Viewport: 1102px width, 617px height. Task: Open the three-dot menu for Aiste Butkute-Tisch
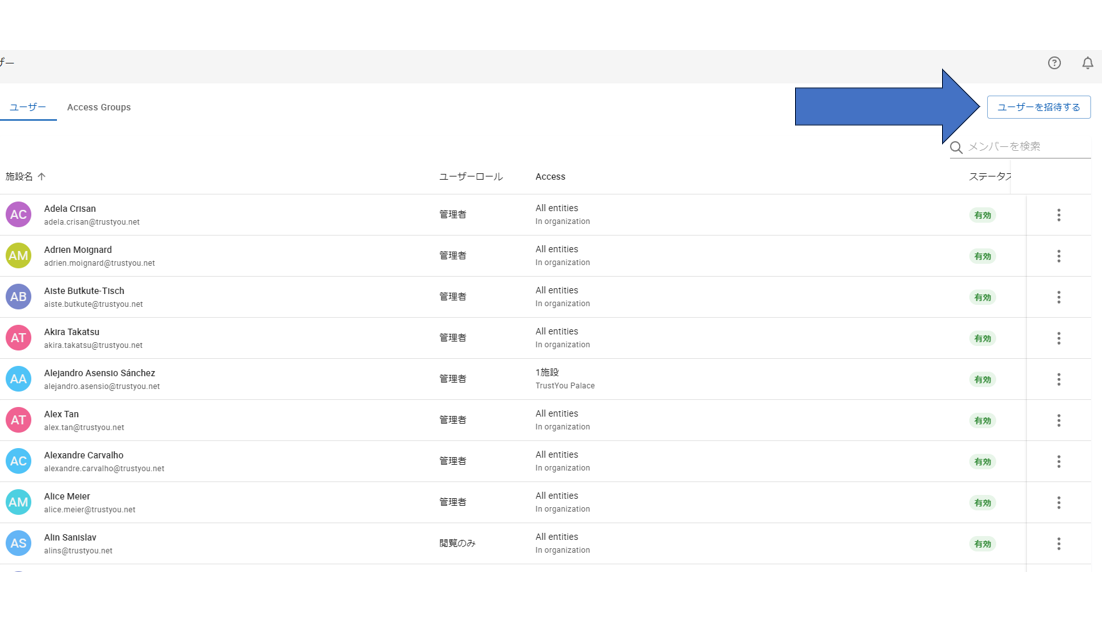point(1058,297)
